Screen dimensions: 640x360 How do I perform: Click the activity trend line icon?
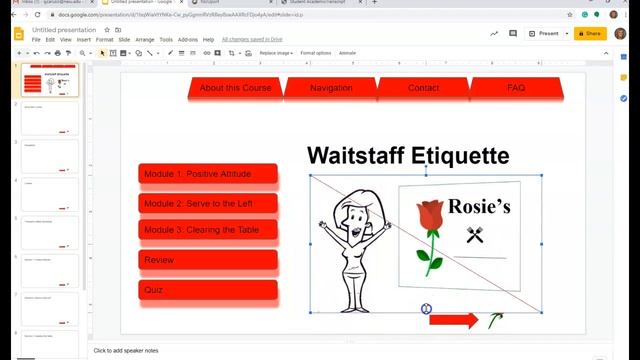pyautogui.click(x=494, y=33)
